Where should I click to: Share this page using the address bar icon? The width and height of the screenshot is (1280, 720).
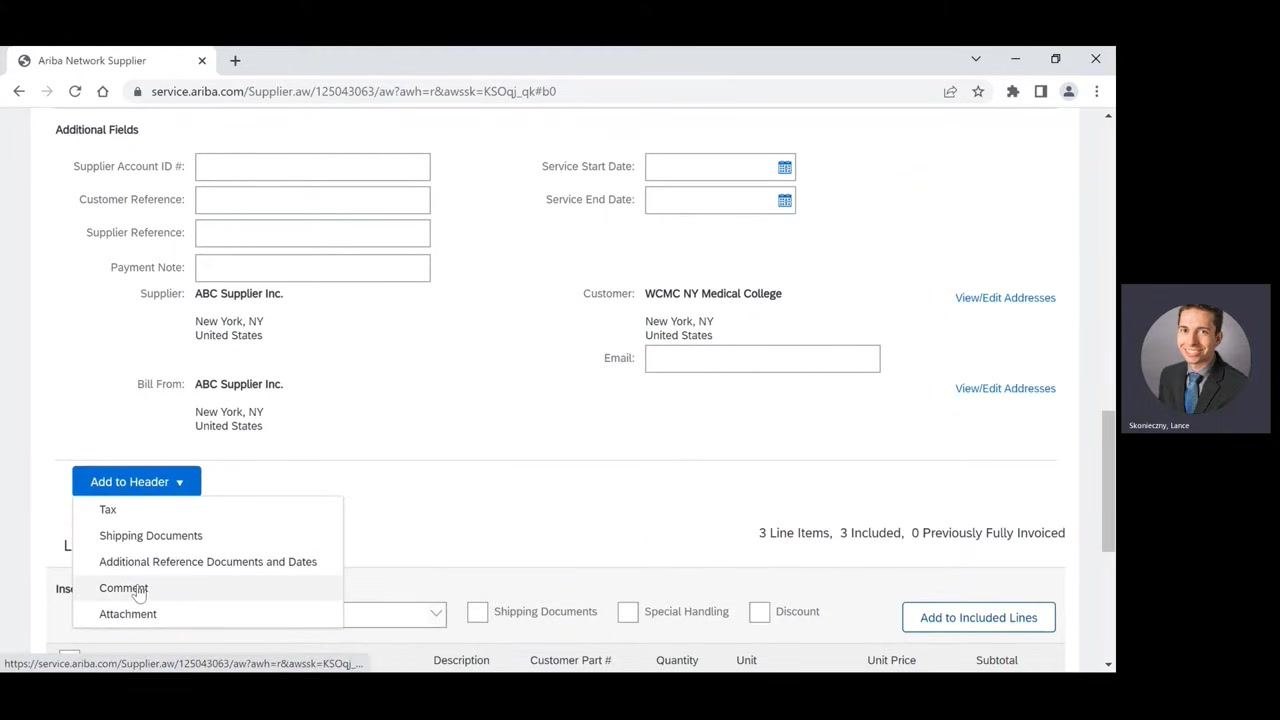pos(950,91)
